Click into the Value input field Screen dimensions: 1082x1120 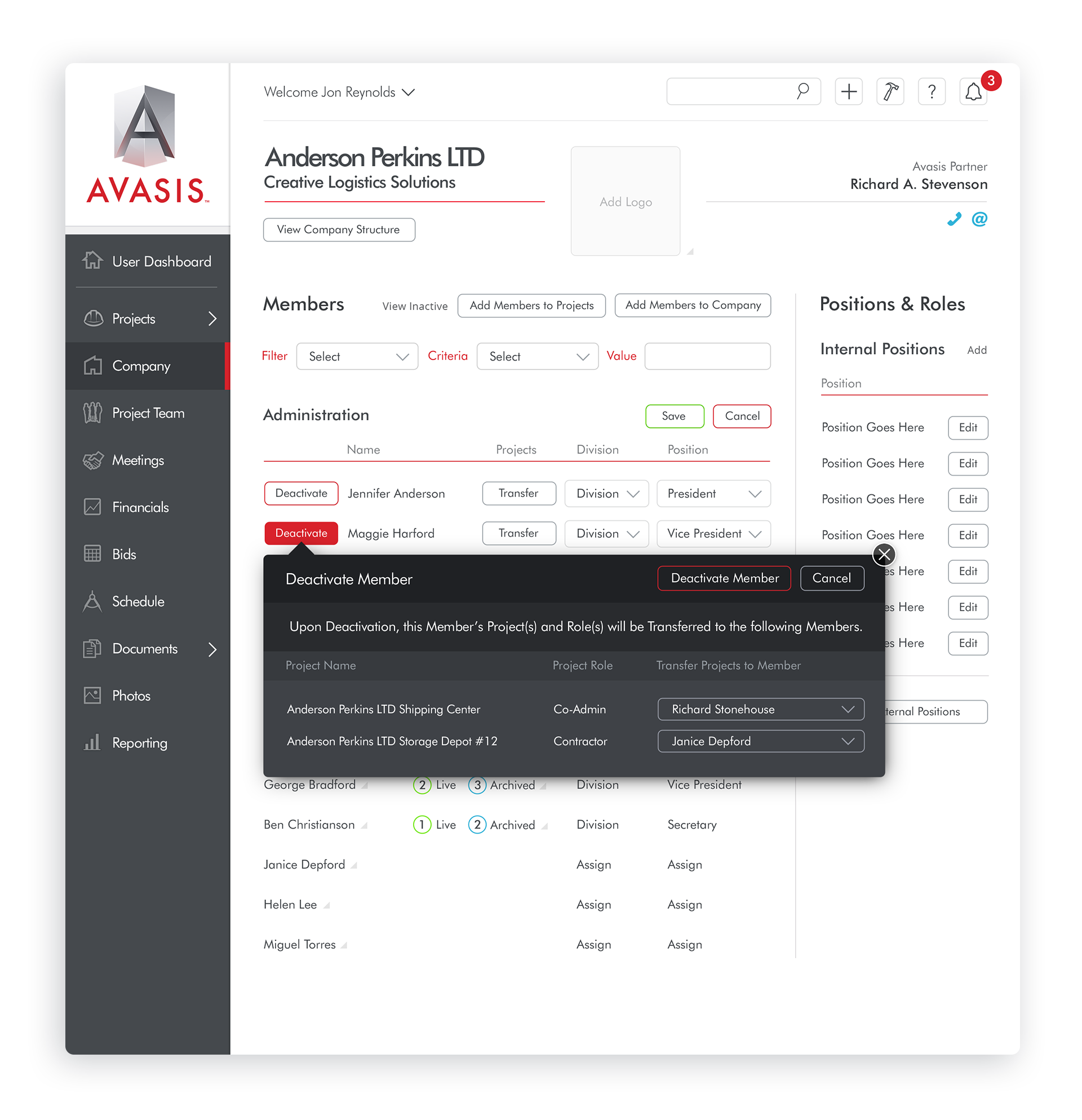click(707, 356)
